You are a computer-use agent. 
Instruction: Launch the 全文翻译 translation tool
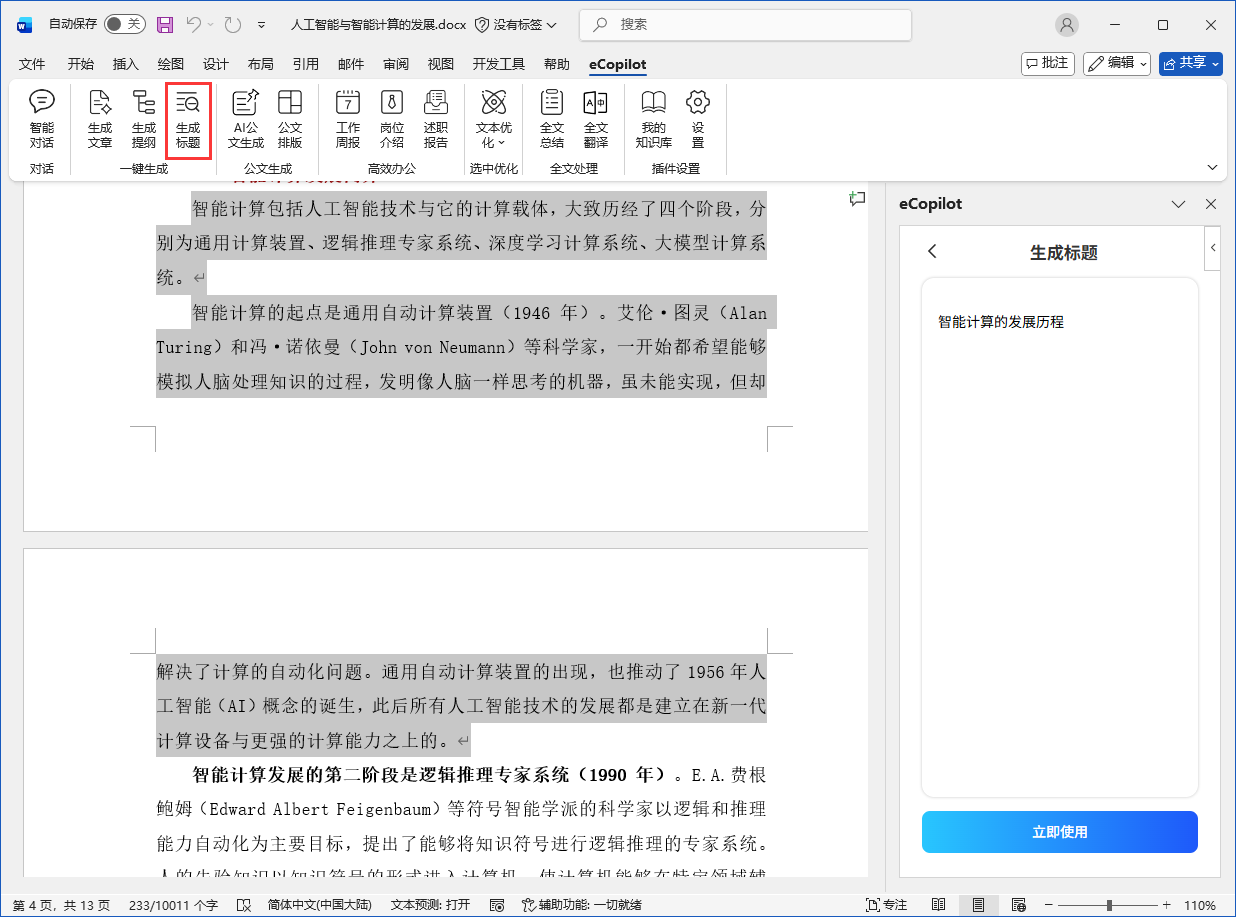click(596, 119)
